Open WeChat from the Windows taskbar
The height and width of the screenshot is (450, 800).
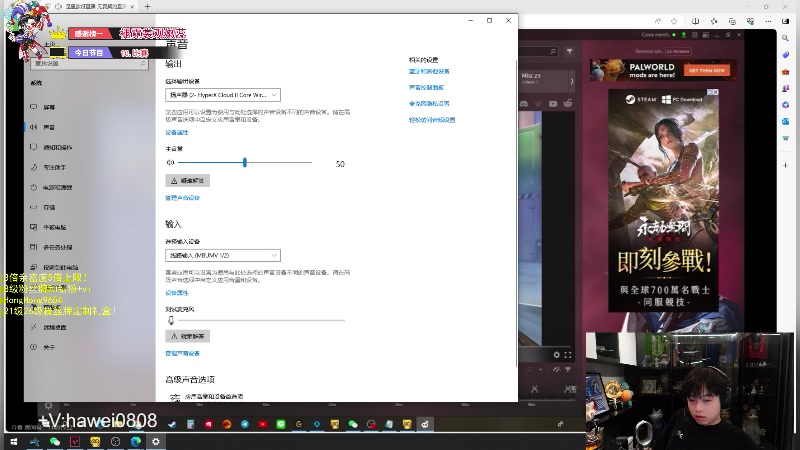pos(55,441)
